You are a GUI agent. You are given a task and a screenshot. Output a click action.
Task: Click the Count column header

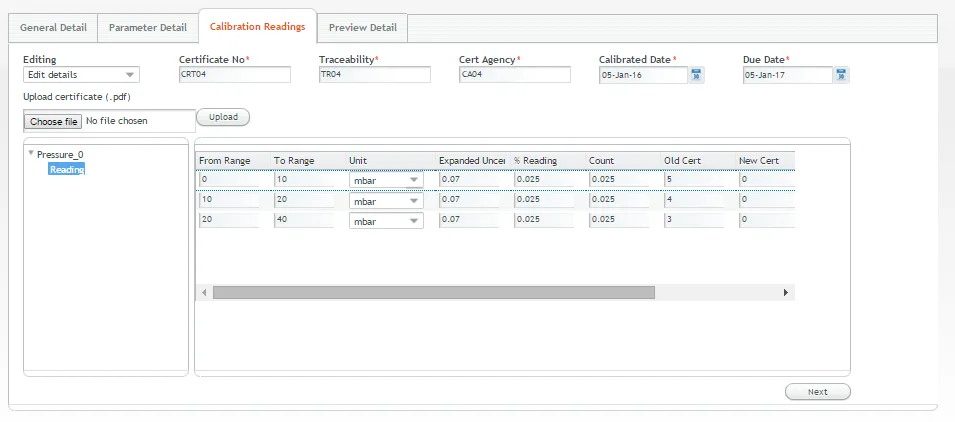(622, 161)
